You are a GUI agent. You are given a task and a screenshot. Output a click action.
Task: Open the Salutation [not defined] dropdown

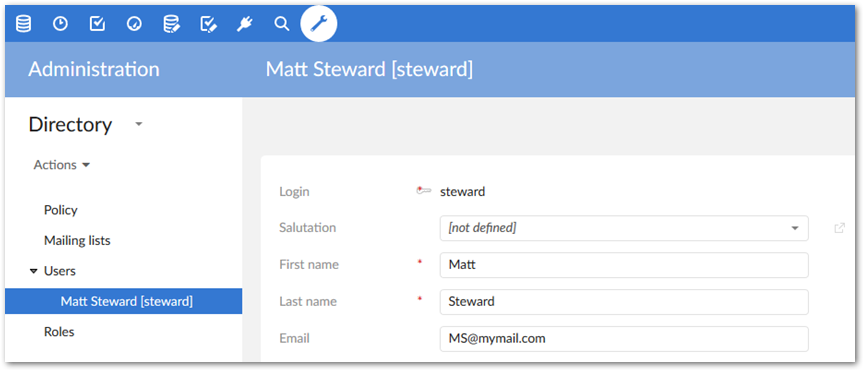click(624, 228)
